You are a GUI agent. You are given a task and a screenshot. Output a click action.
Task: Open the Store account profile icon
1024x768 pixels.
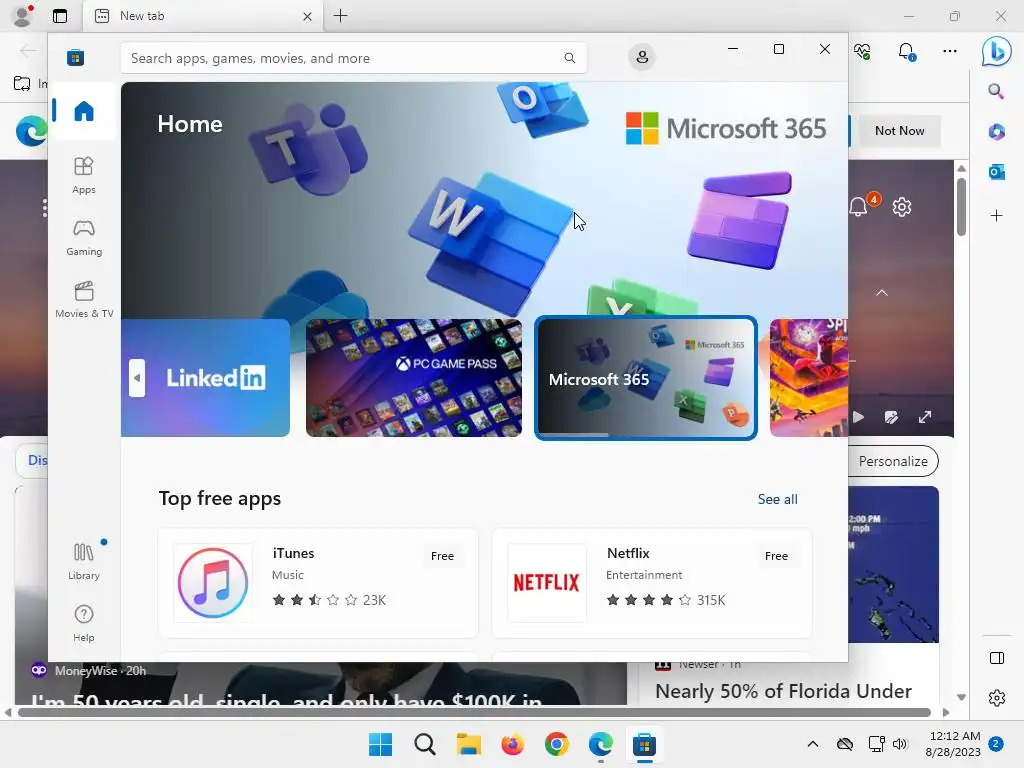point(642,57)
